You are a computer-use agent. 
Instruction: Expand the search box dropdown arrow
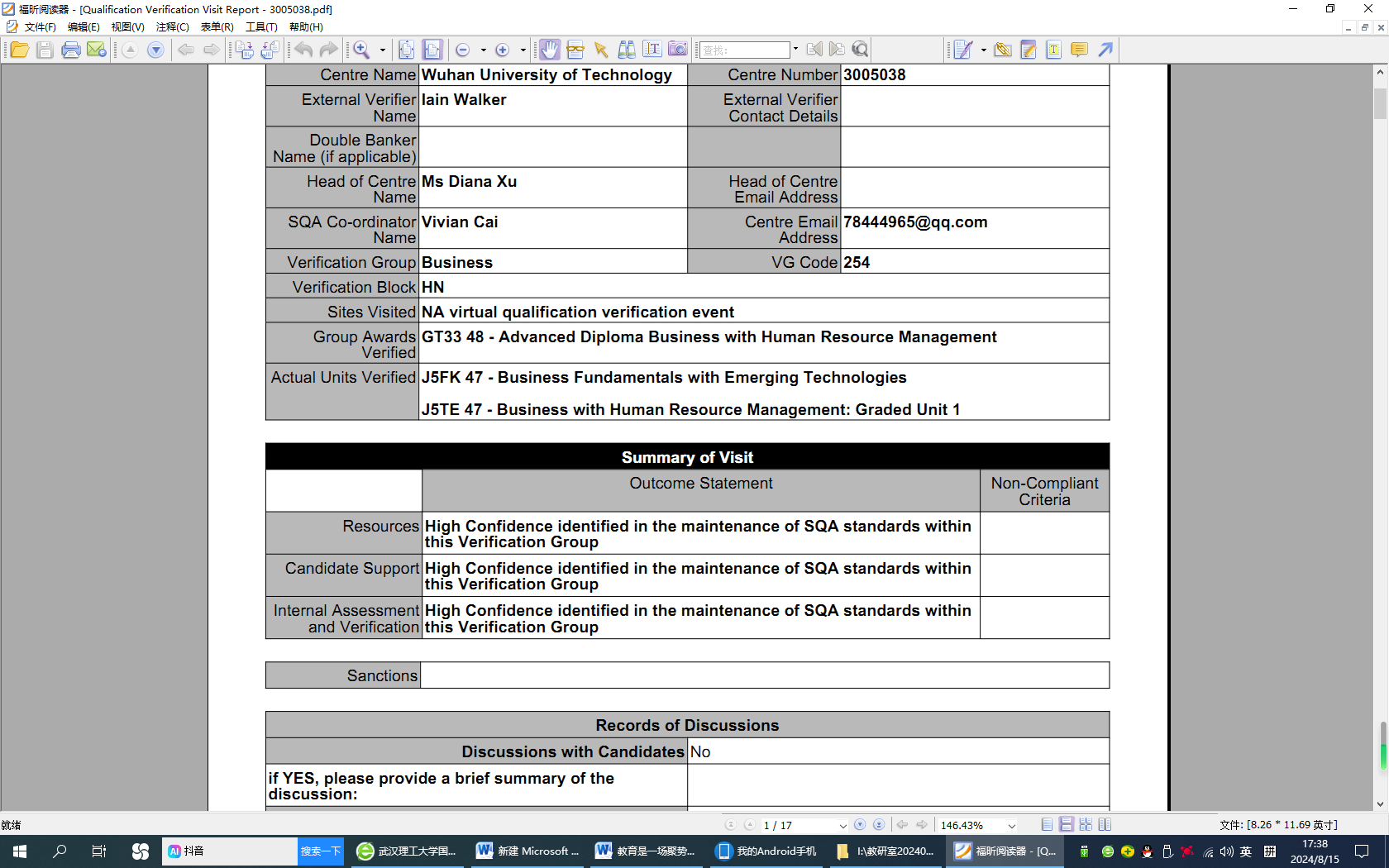[x=795, y=50]
